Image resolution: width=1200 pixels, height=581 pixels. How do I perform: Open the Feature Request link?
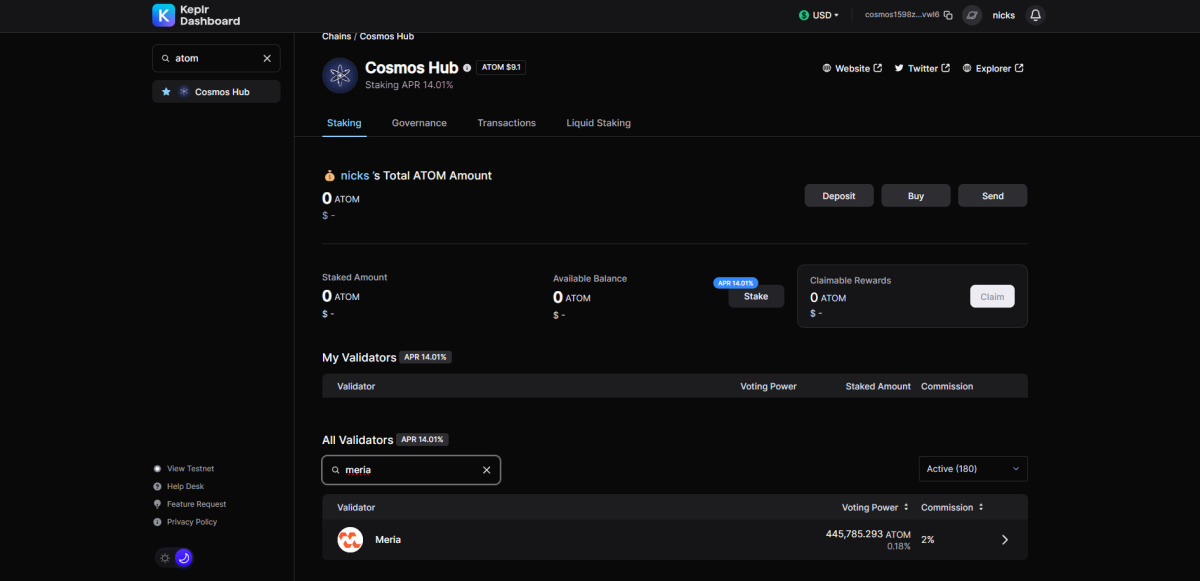196,505
